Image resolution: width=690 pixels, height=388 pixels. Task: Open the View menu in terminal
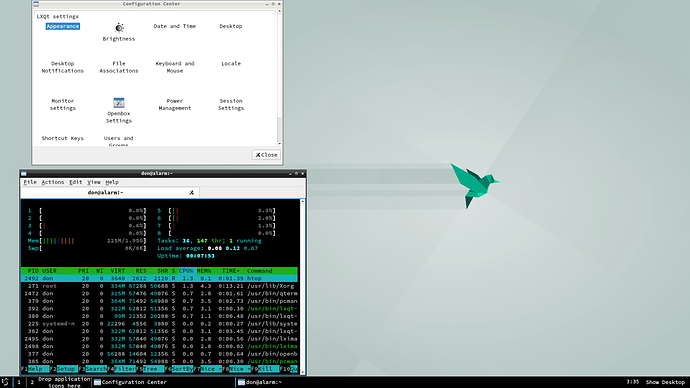click(x=94, y=182)
